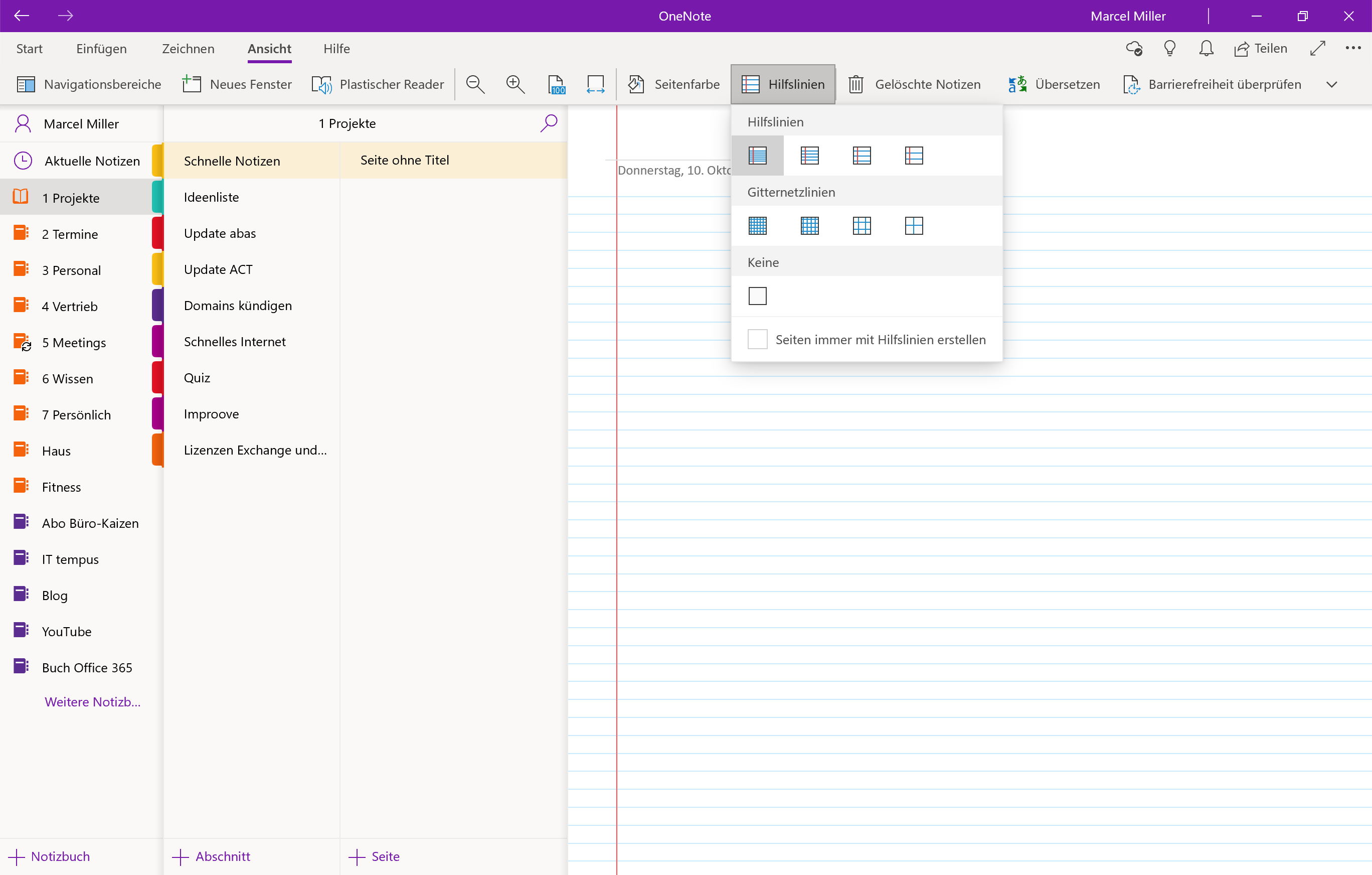The image size is (1372, 875).
Task: Open the three-dots more options menu
Action: pos(1353,48)
